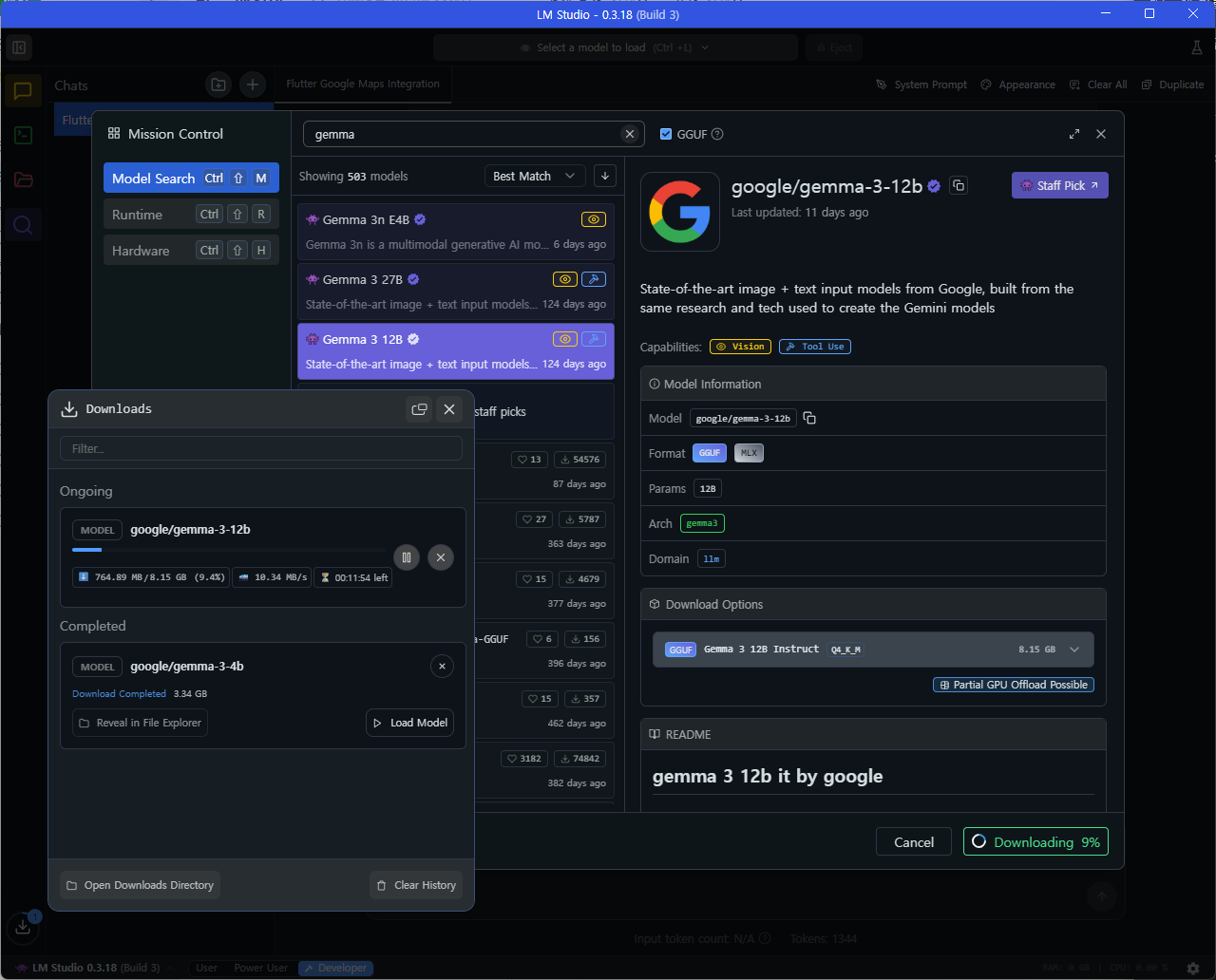The height and width of the screenshot is (980, 1216).
Task: Open the My Models folder sidebar icon
Action: (x=24, y=180)
